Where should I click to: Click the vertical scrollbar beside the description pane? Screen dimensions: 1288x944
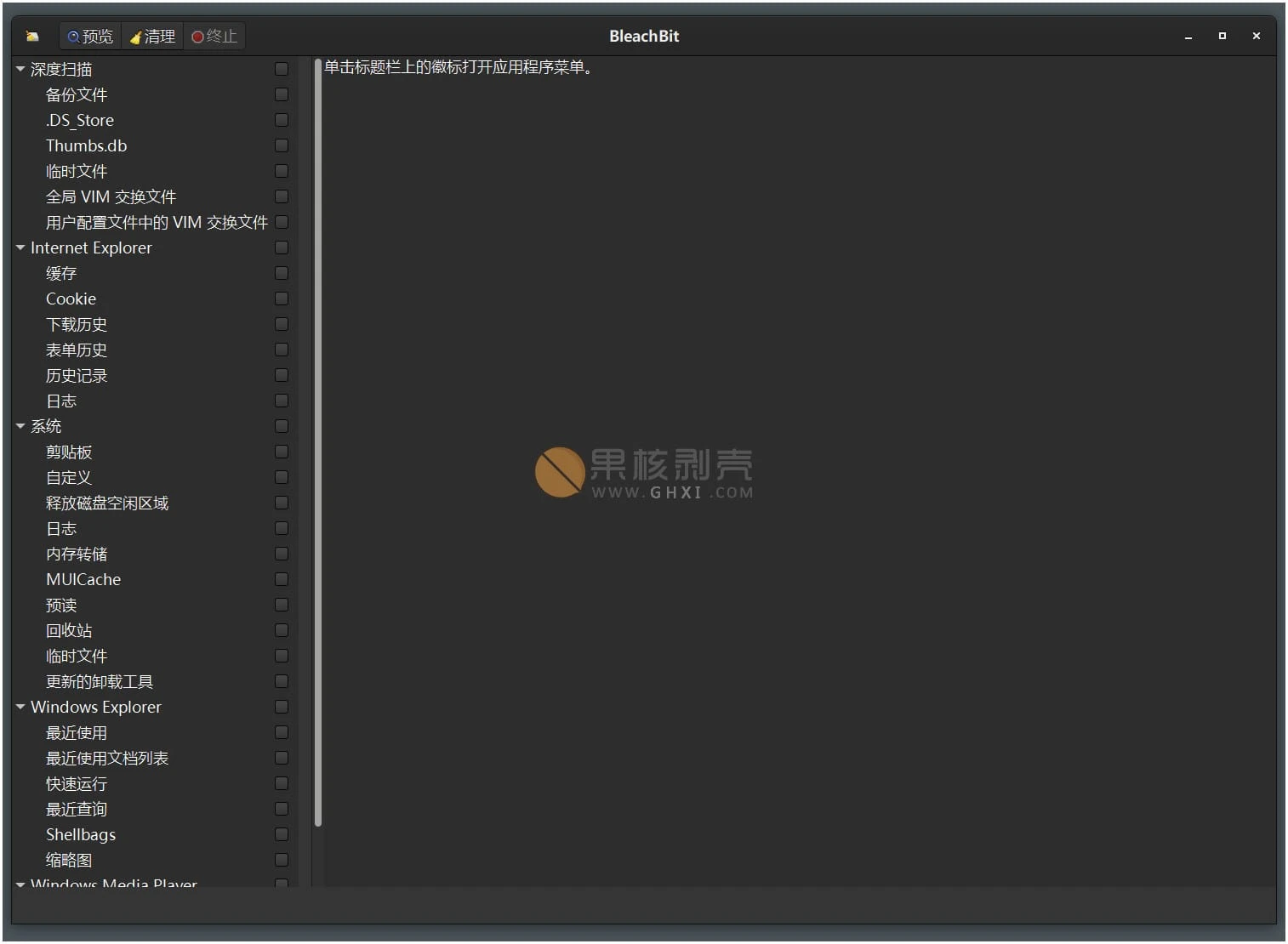coord(319,442)
